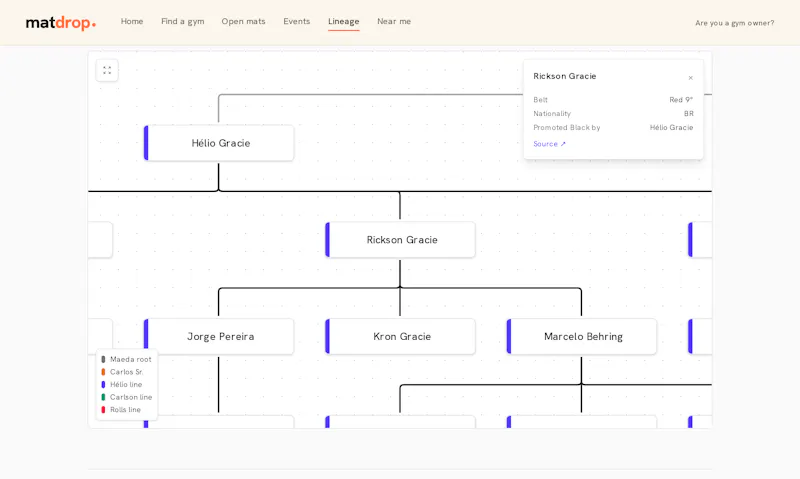Click the 'Maeda root' legend text
800x479 pixels.
[131, 359]
